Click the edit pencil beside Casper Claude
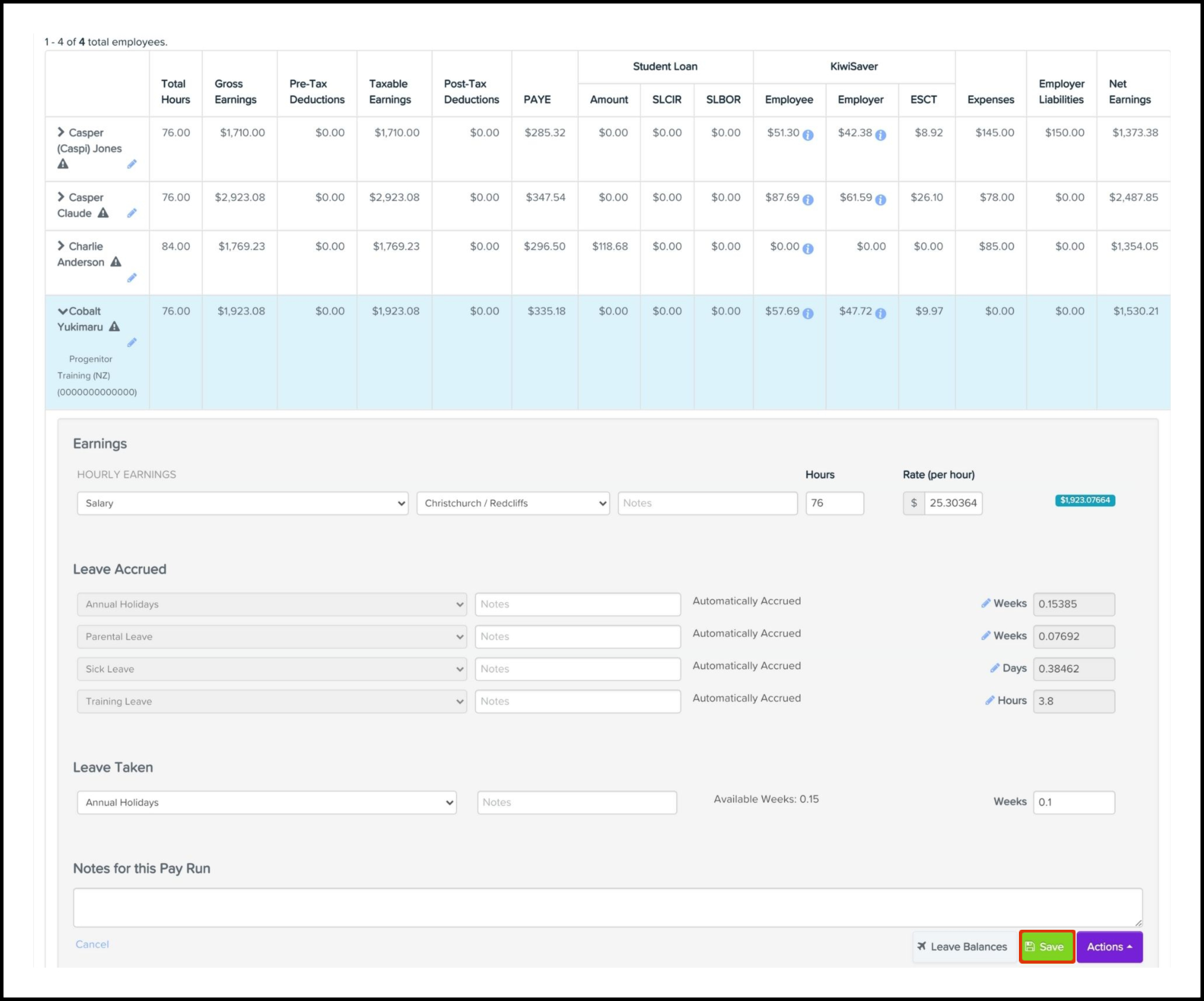 click(x=132, y=213)
